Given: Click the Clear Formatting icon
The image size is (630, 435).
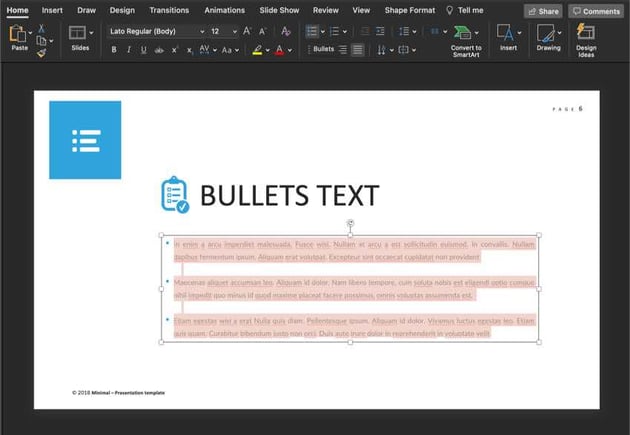Looking at the screenshot, I should 284,31.
